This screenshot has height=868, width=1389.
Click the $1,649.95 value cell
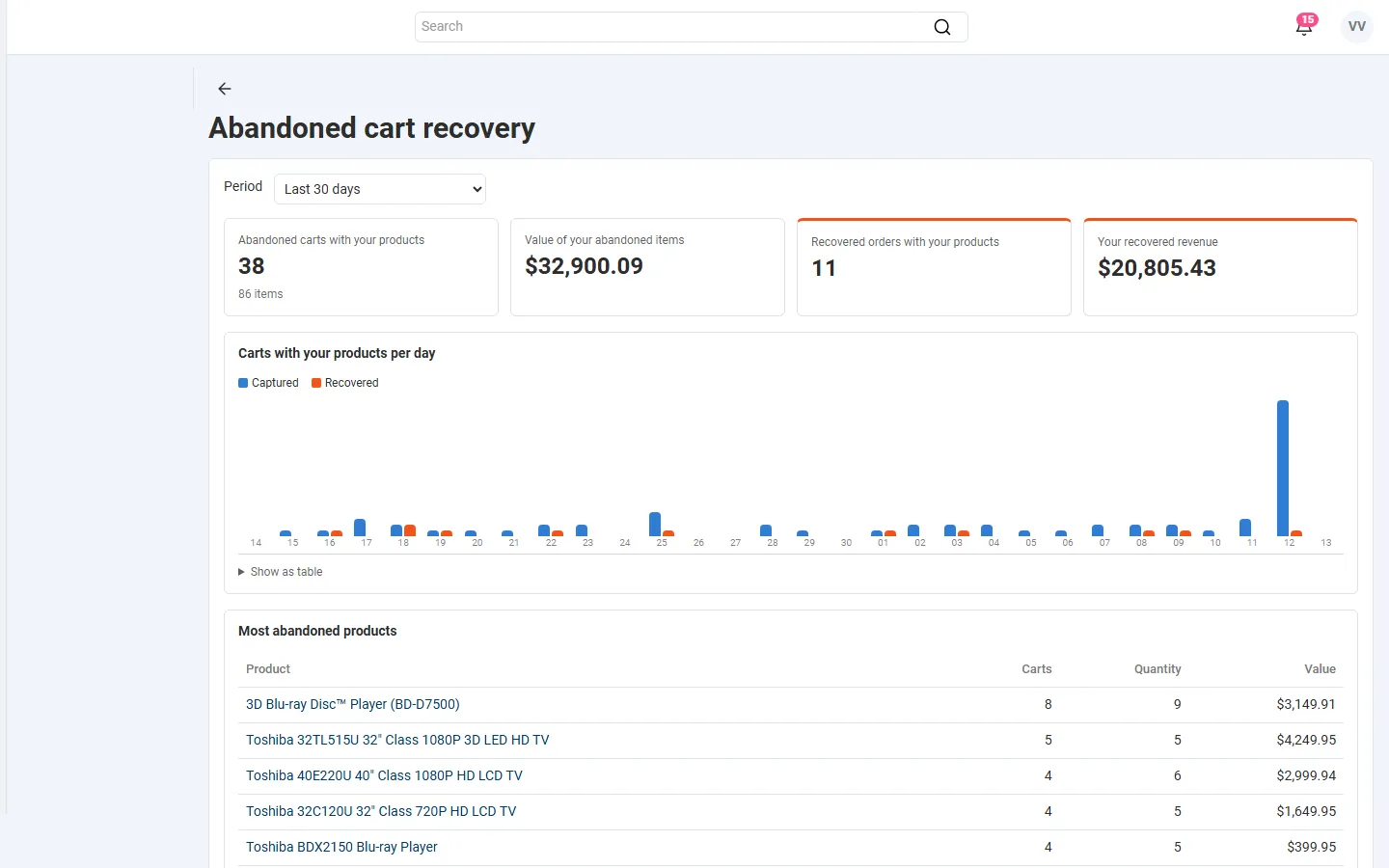click(1306, 811)
